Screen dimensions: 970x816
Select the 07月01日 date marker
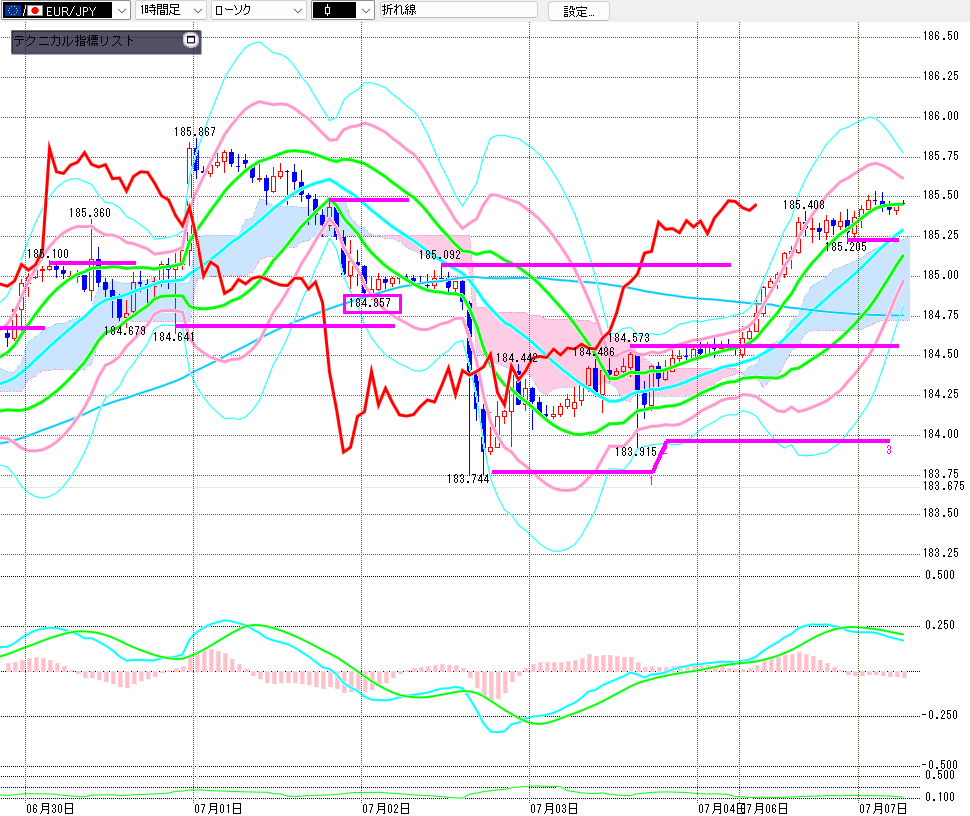click(x=218, y=808)
